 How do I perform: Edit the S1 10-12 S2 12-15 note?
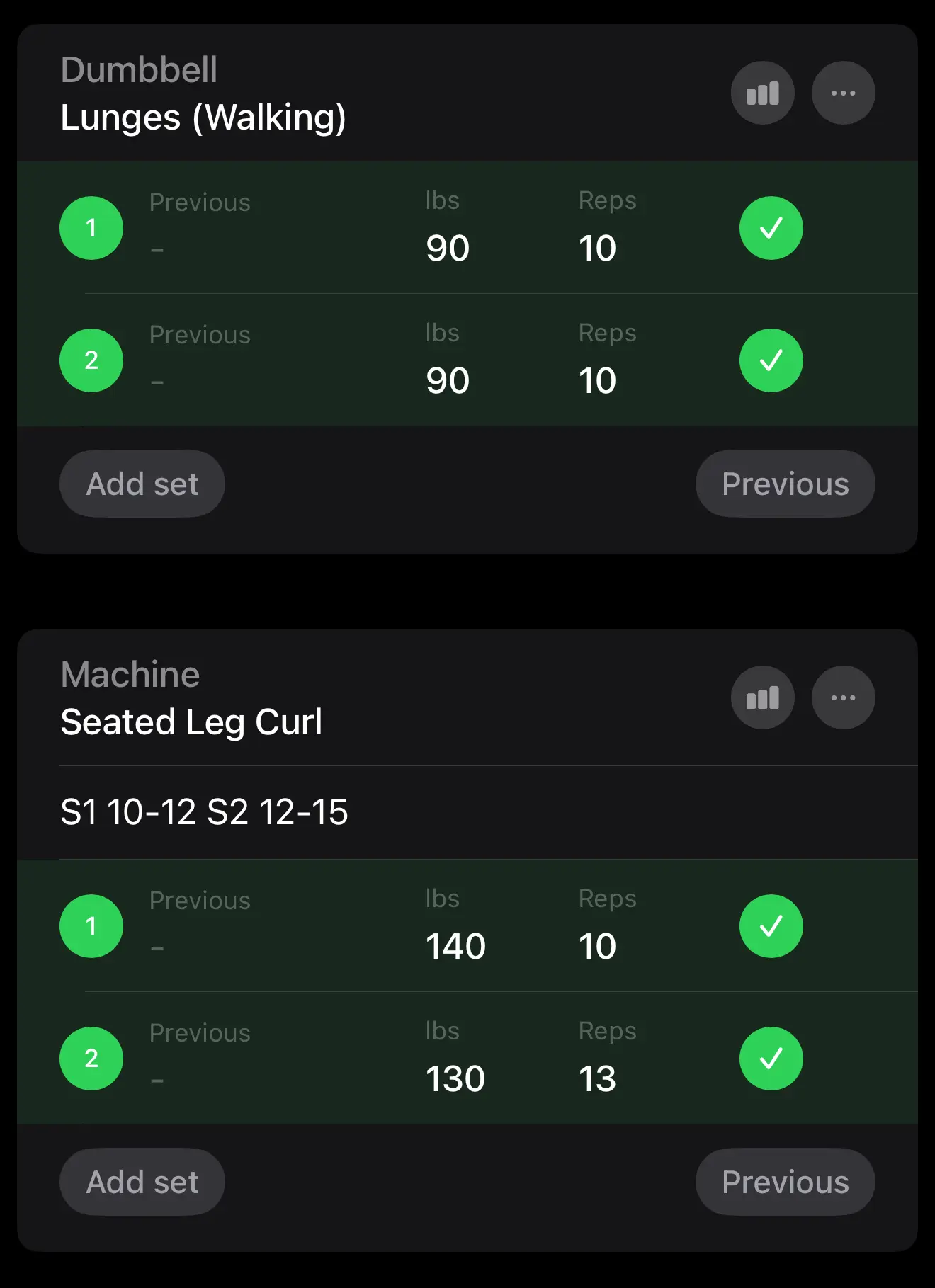(x=205, y=811)
